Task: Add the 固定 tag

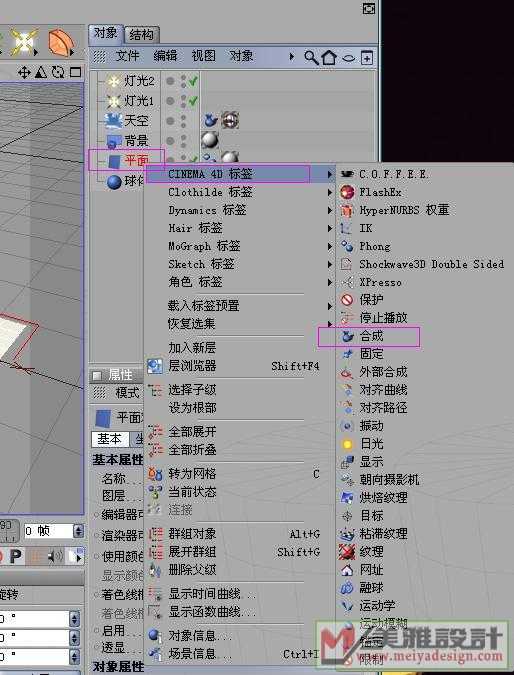Action: (362, 354)
